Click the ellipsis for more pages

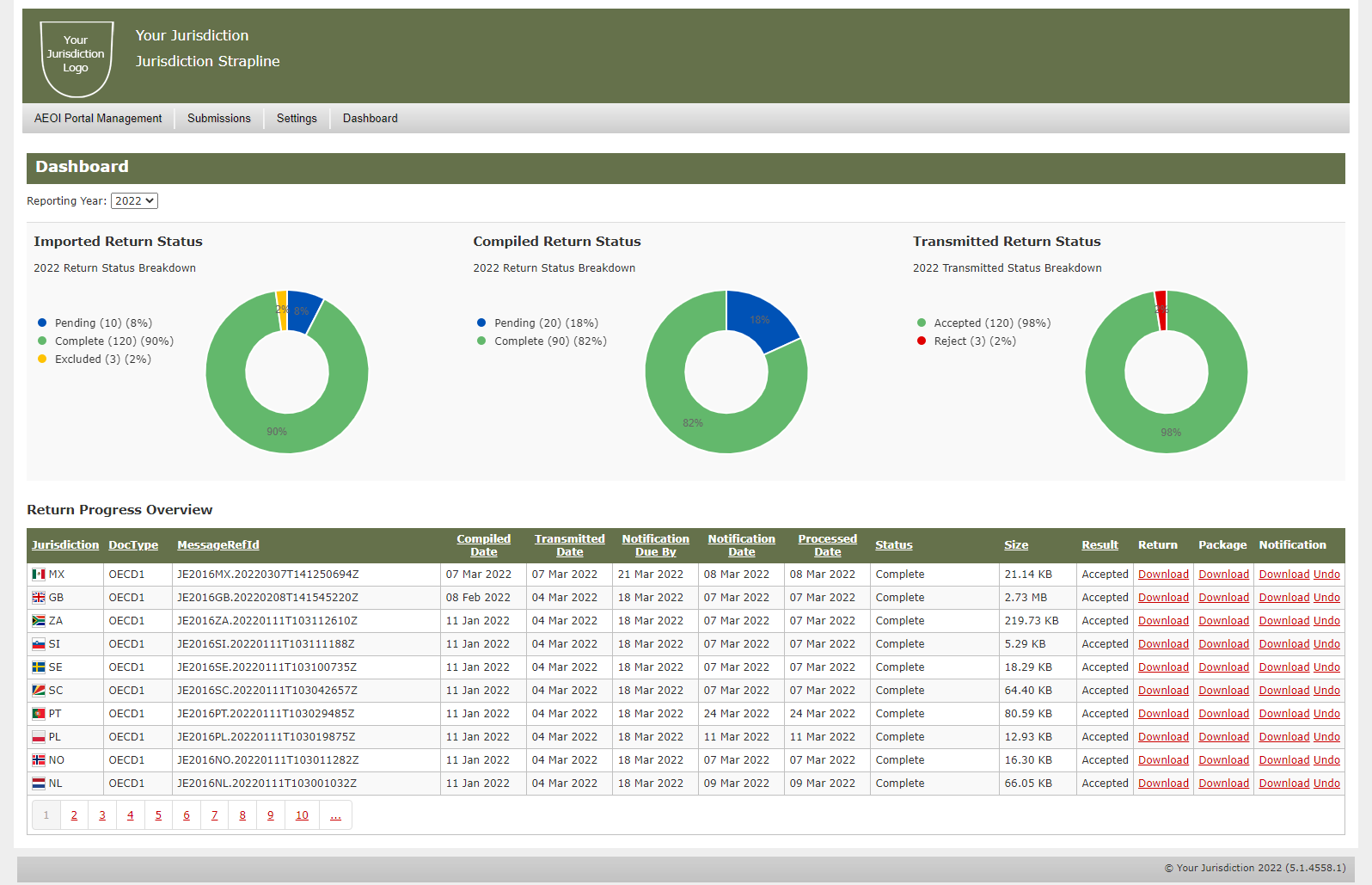(335, 815)
